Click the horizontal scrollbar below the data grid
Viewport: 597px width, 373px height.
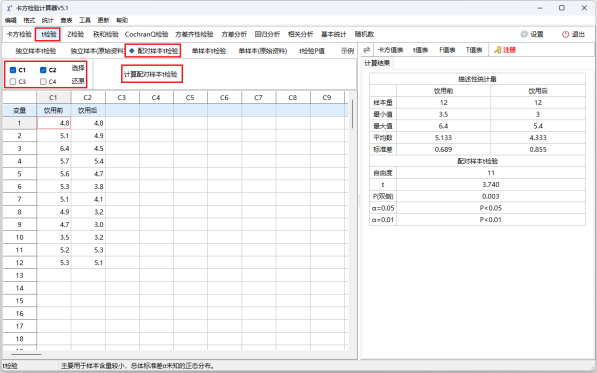coord(26,354)
